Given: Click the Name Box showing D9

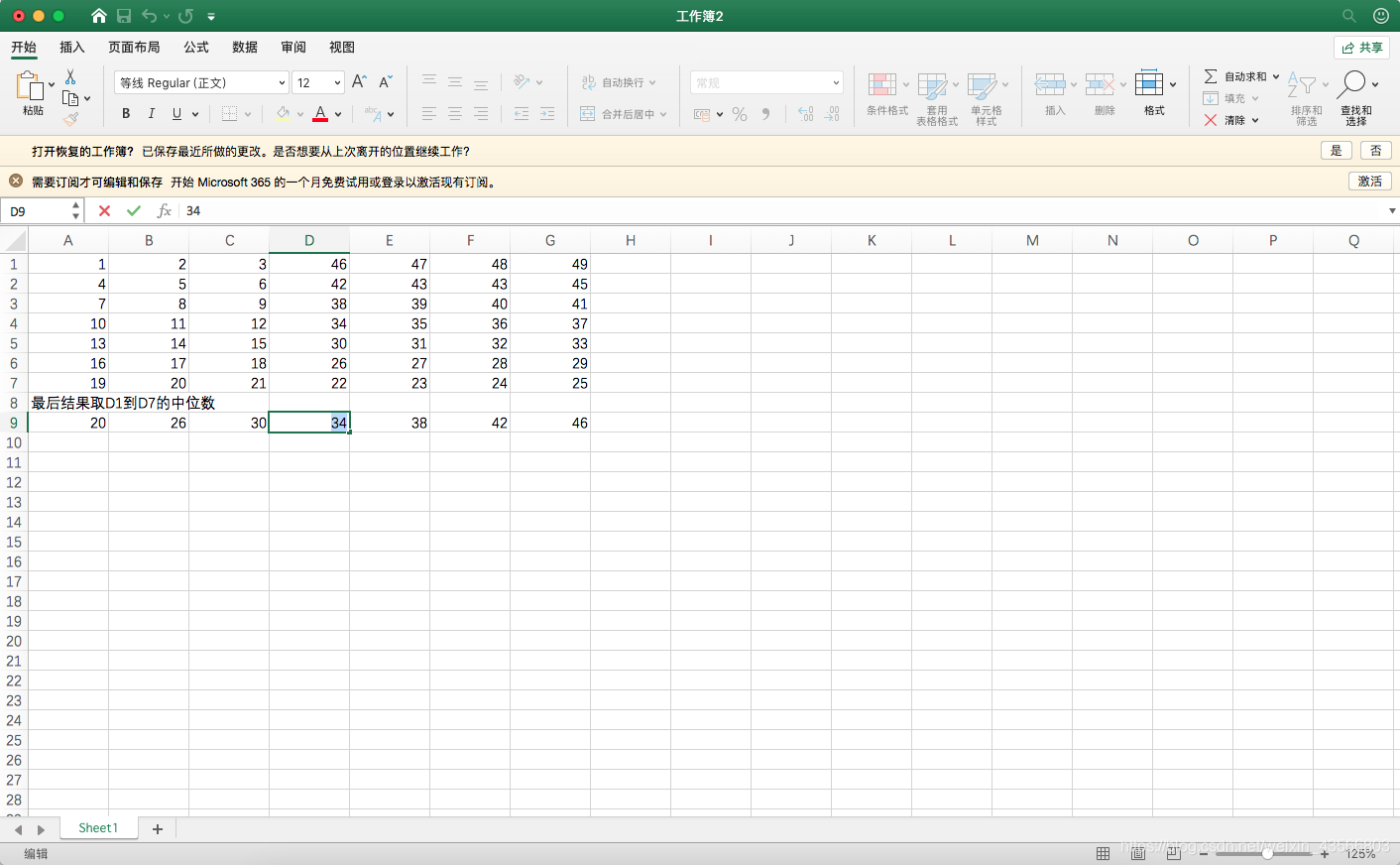Looking at the screenshot, I should [x=36, y=211].
